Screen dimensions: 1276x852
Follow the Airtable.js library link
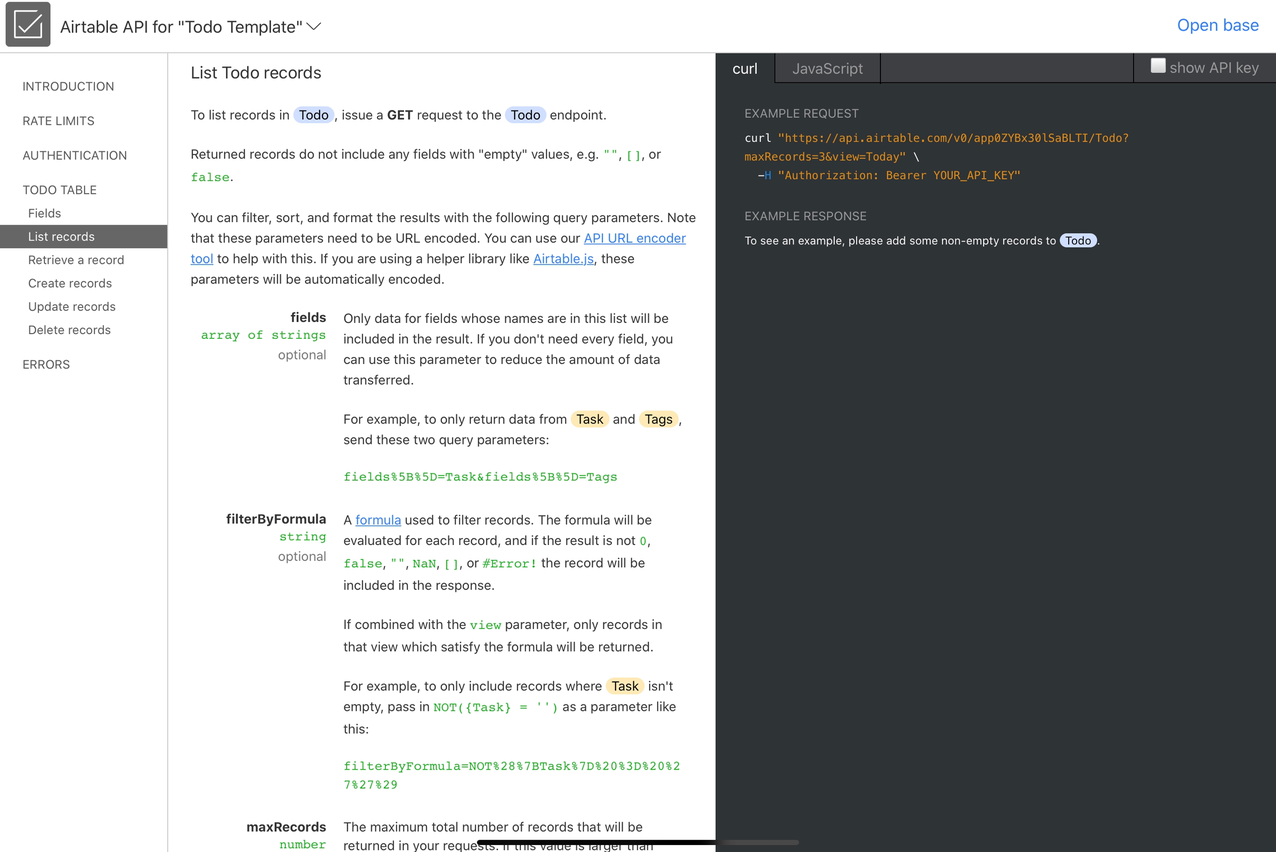pos(563,259)
